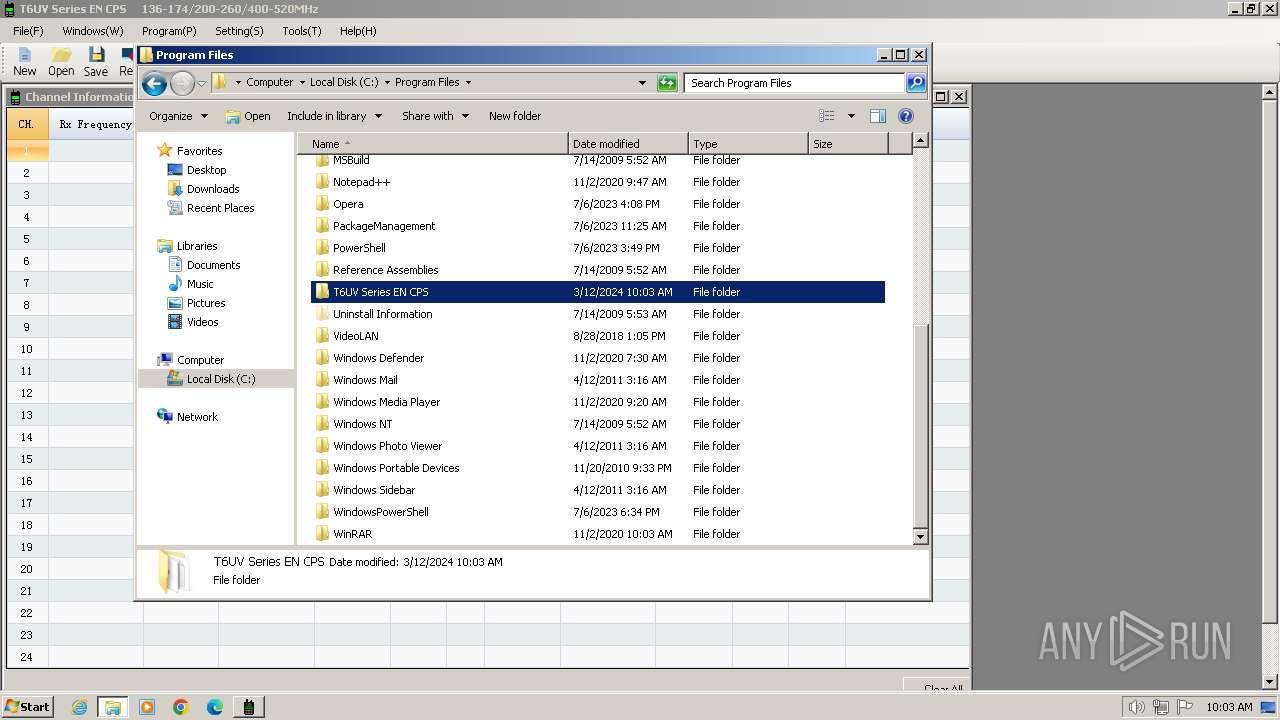Click the Open button in Explorer toolbar

tap(248, 116)
